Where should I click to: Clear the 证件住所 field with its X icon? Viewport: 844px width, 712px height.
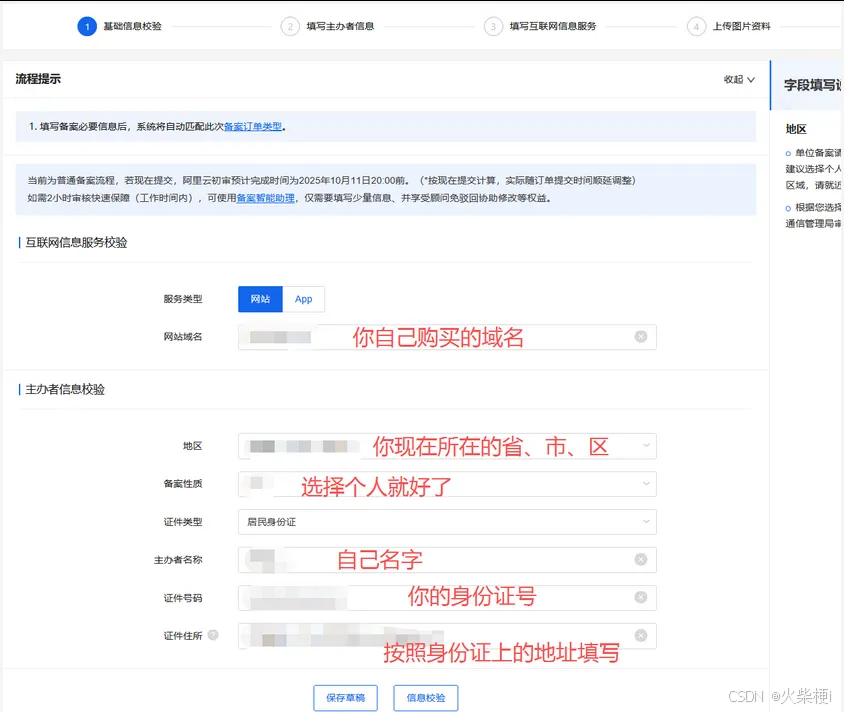coord(641,636)
